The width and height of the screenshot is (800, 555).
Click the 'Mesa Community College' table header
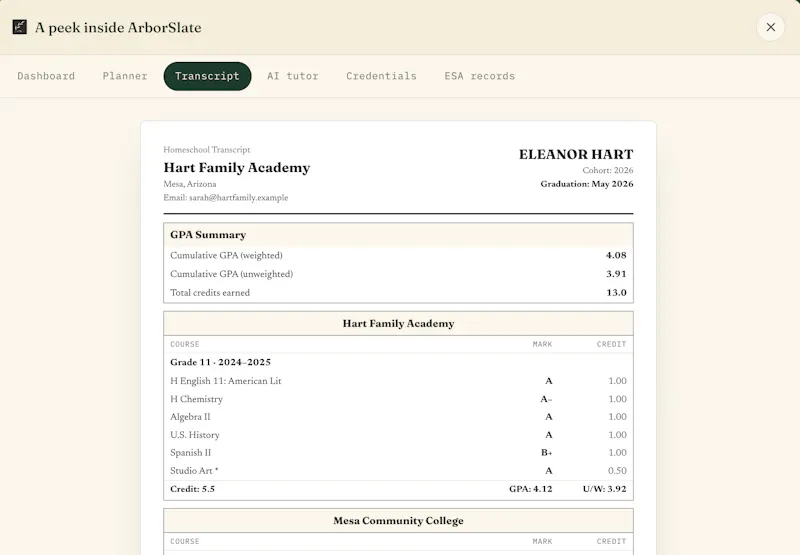pyautogui.click(x=398, y=521)
